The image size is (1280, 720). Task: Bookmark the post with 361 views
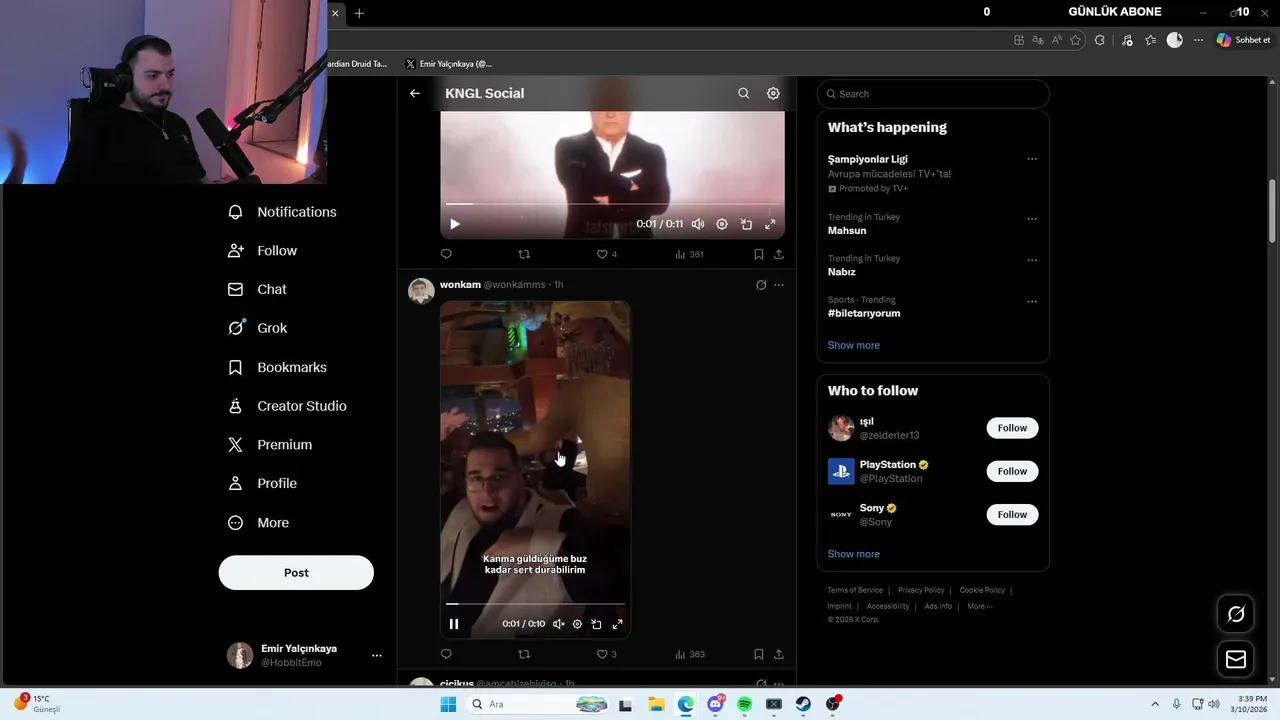click(758, 254)
